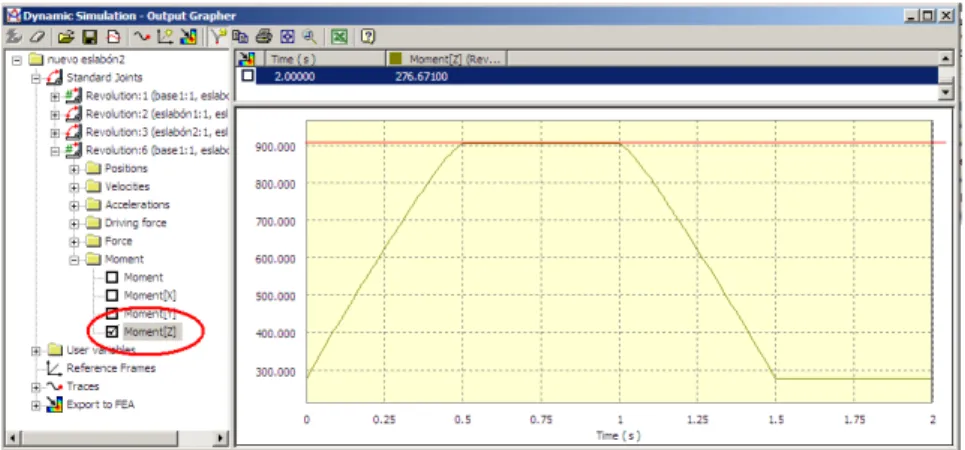The image size is (965, 450).
Task: Click the Revolution:3 joint icon
Action: (x=73, y=132)
